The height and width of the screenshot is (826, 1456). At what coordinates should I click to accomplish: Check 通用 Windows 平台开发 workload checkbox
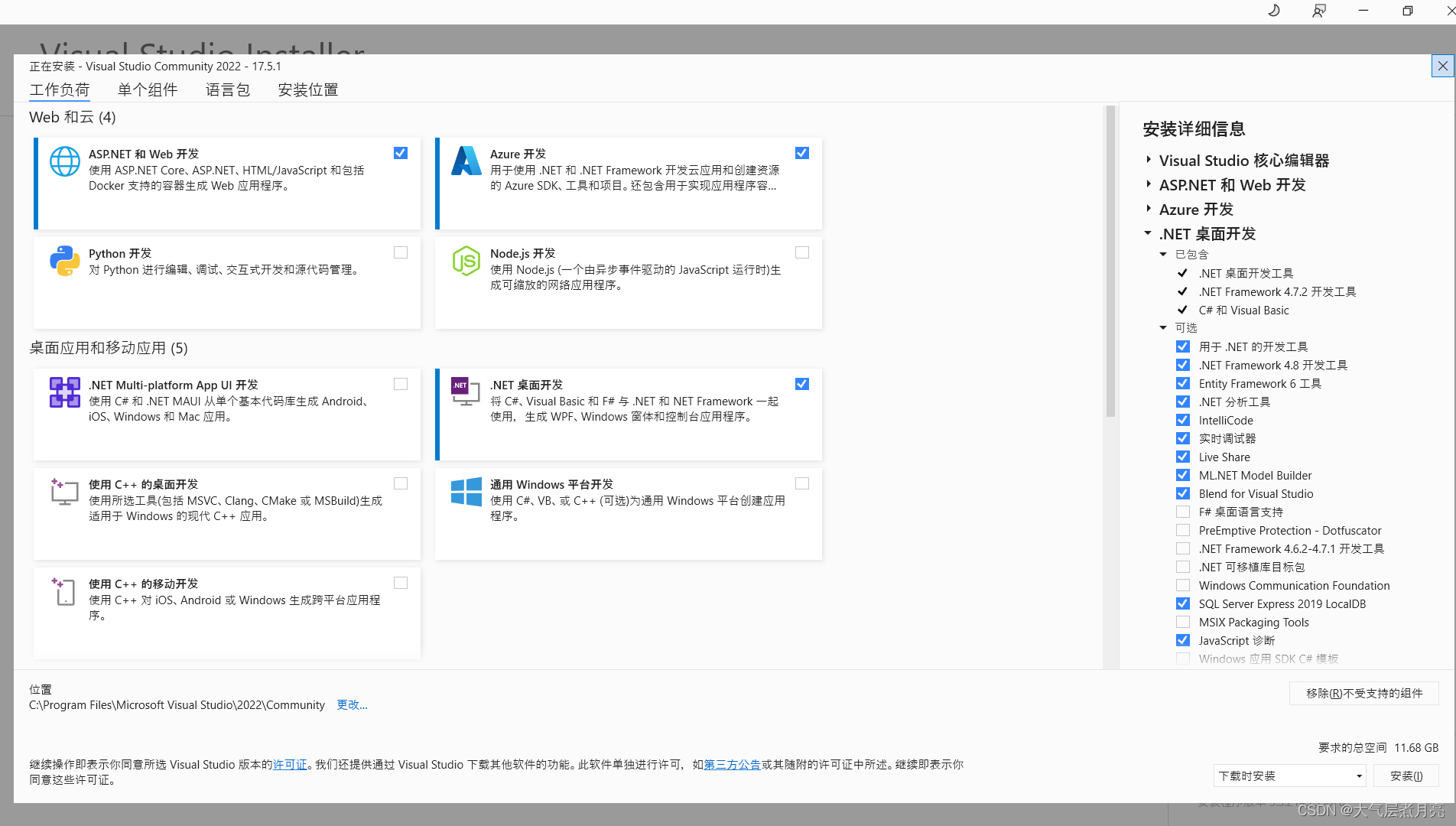coord(802,483)
